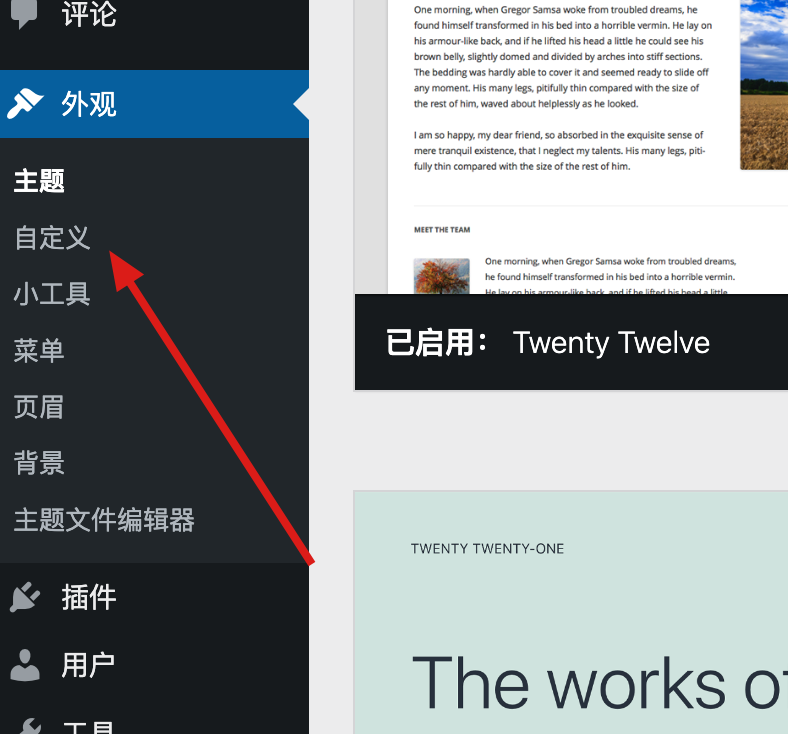
Task: Click the Users person icon
Action: tap(25, 665)
